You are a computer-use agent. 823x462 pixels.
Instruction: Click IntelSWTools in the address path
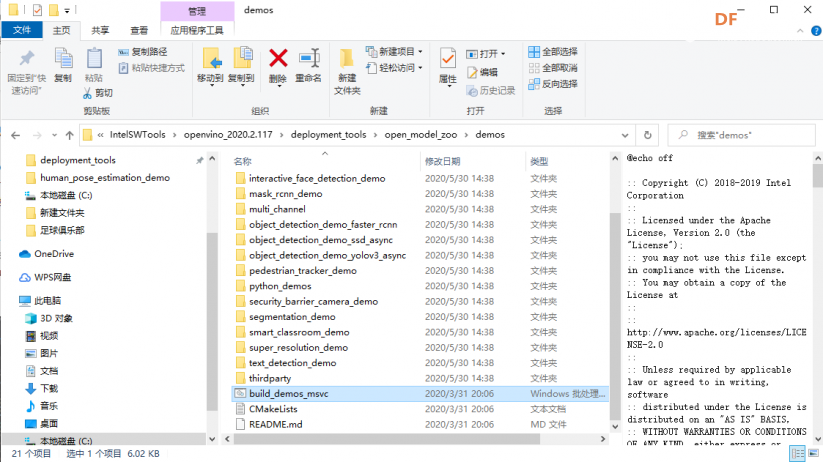[x=138, y=134]
